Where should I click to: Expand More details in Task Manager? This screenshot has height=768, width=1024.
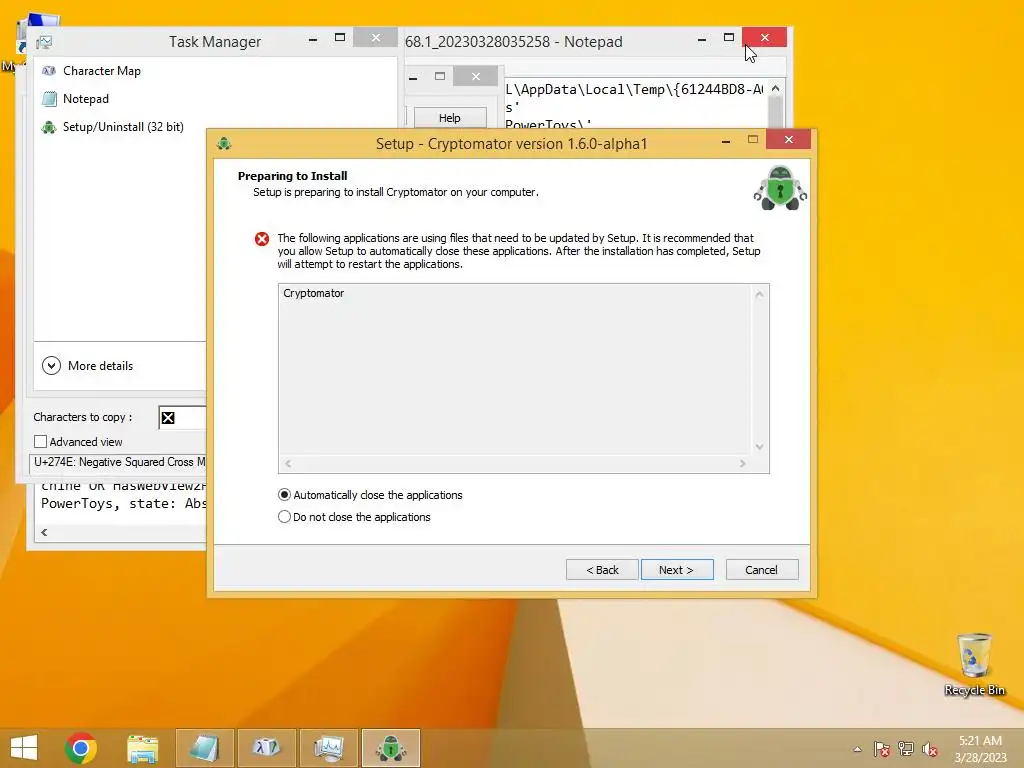point(88,366)
